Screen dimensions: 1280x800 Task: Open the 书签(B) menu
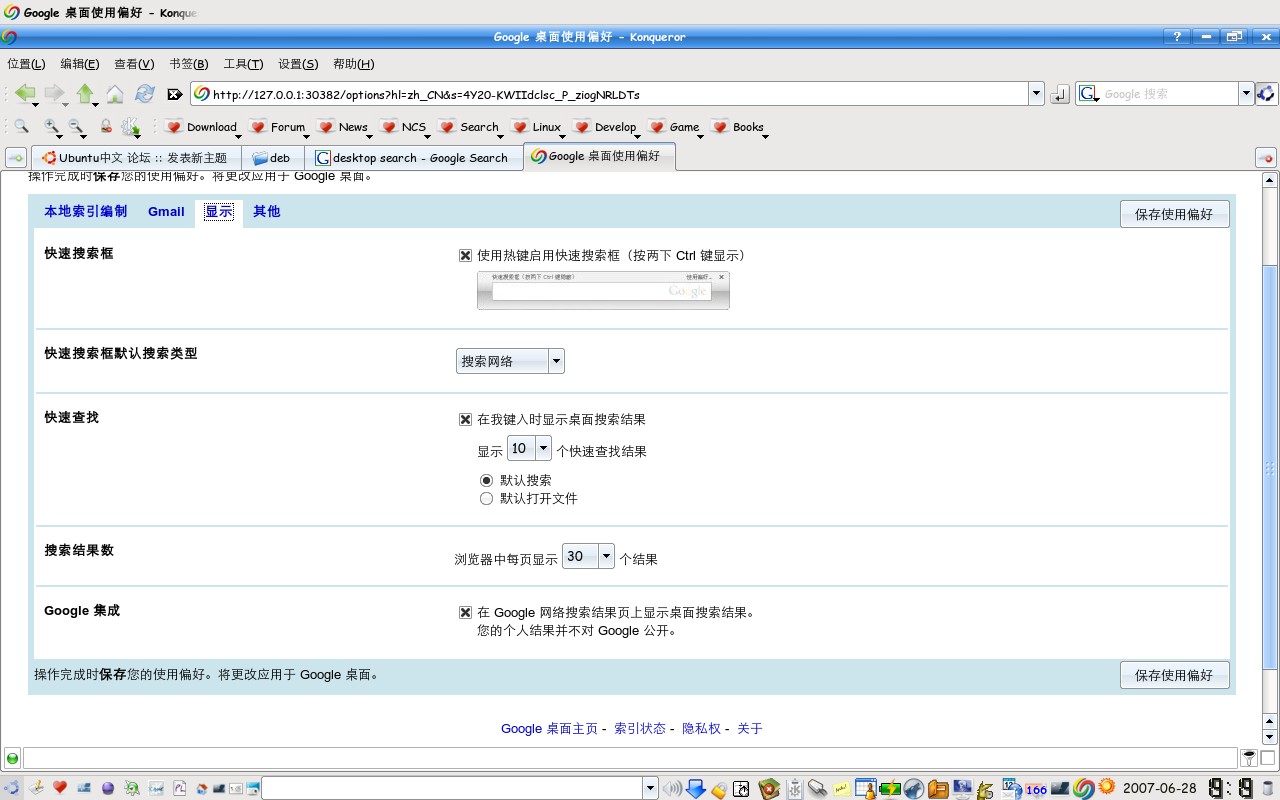tap(189, 64)
